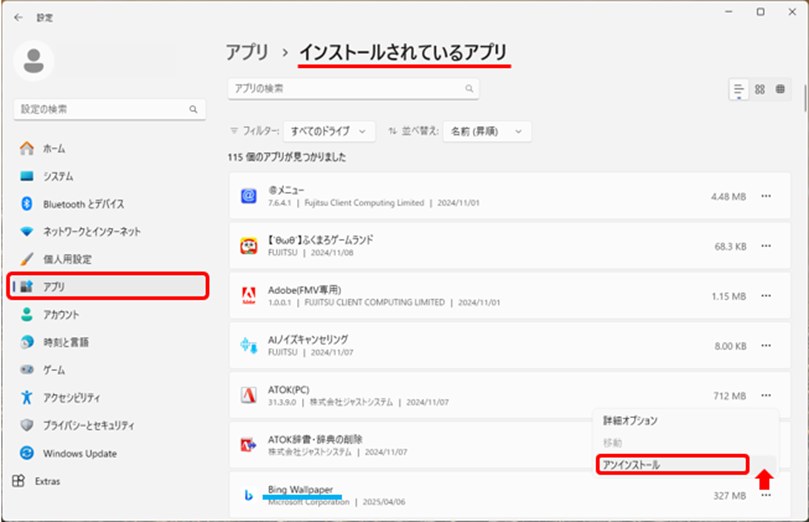Open システム settings

click(108, 176)
